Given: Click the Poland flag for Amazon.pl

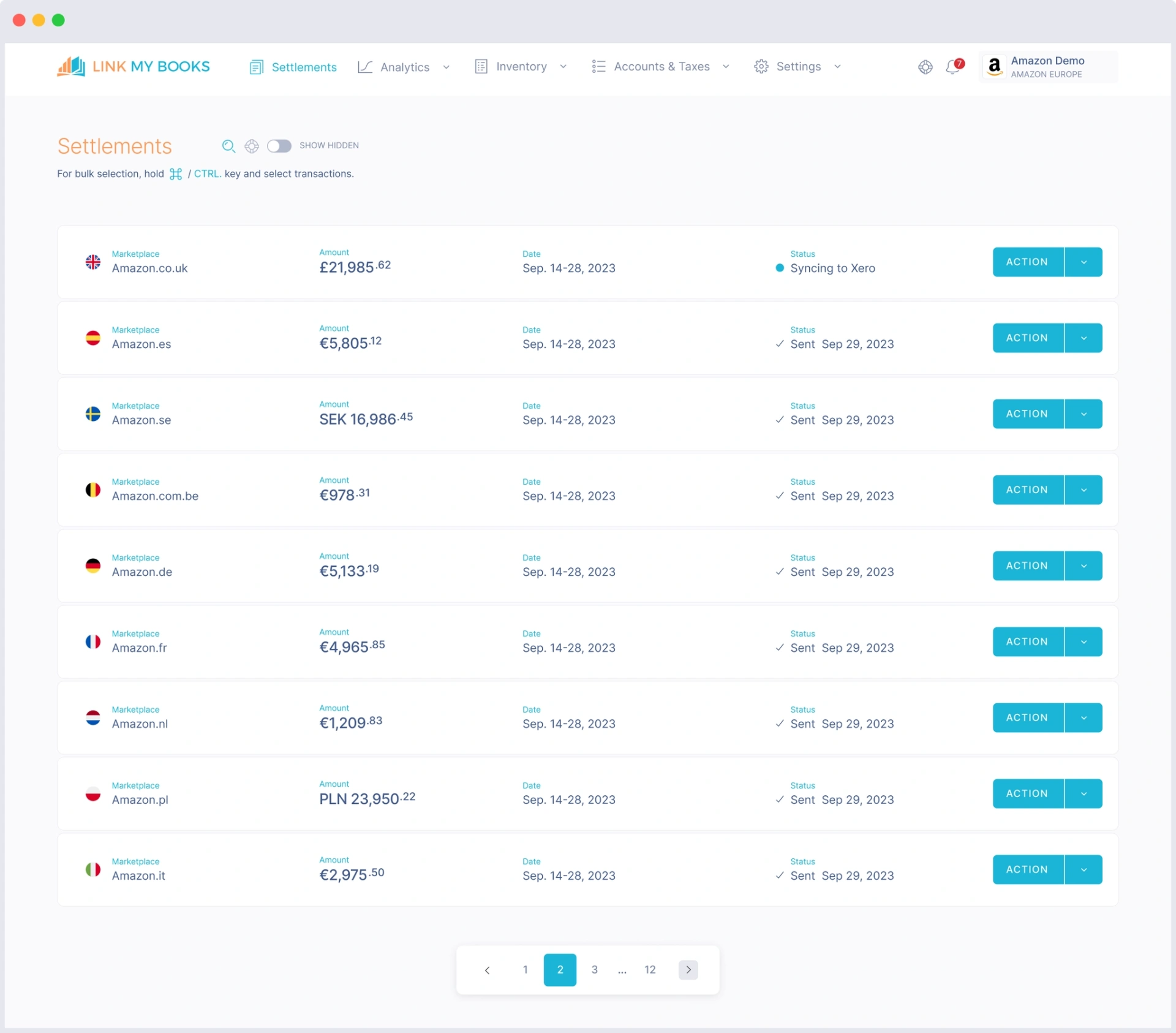Looking at the screenshot, I should (93, 794).
